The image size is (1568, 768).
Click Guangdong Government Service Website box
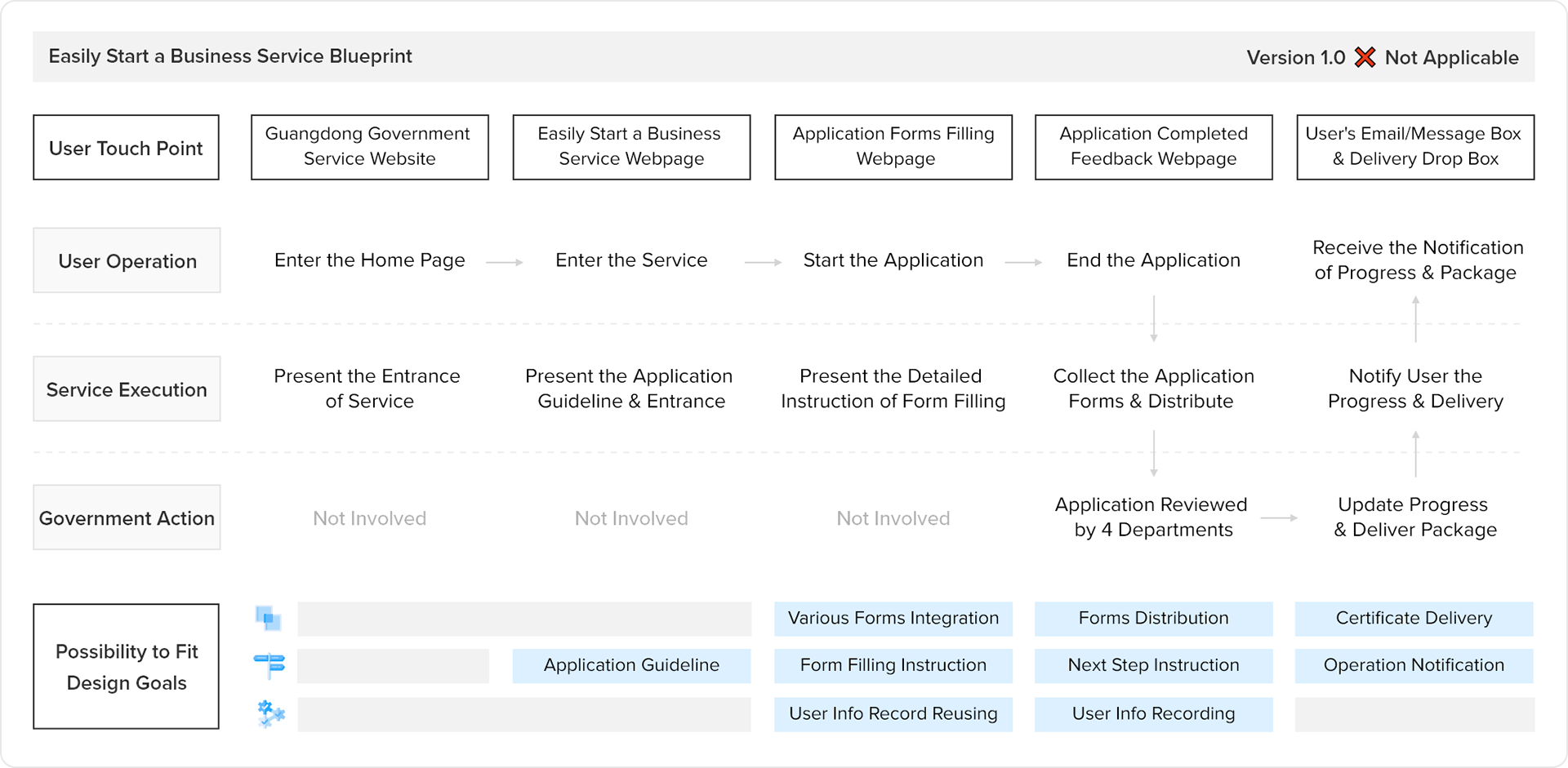tap(370, 147)
